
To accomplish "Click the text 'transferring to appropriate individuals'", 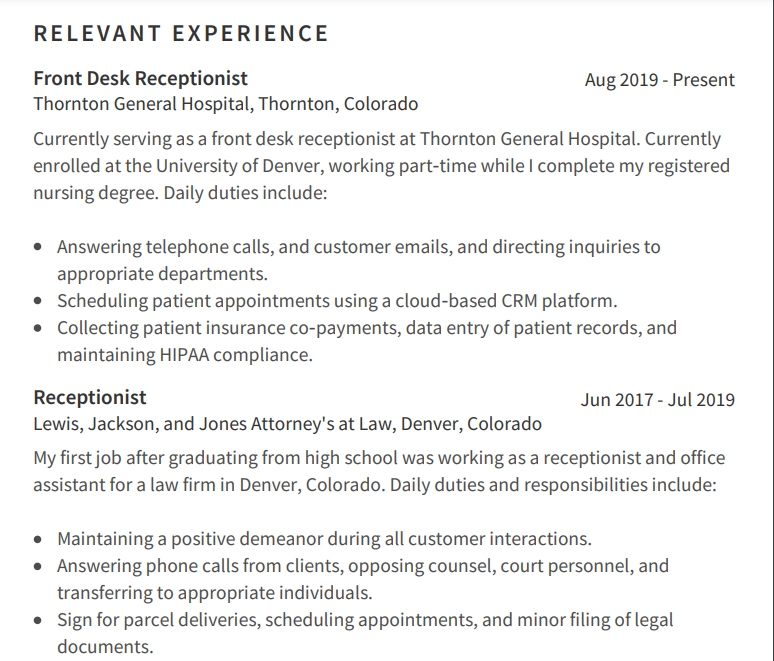I will tap(215, 593).
